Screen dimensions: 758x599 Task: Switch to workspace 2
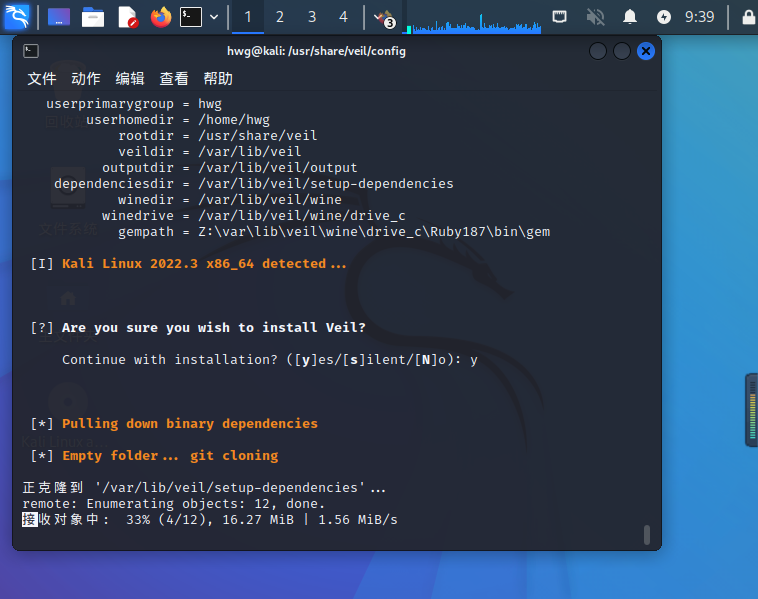coord(279,17)
